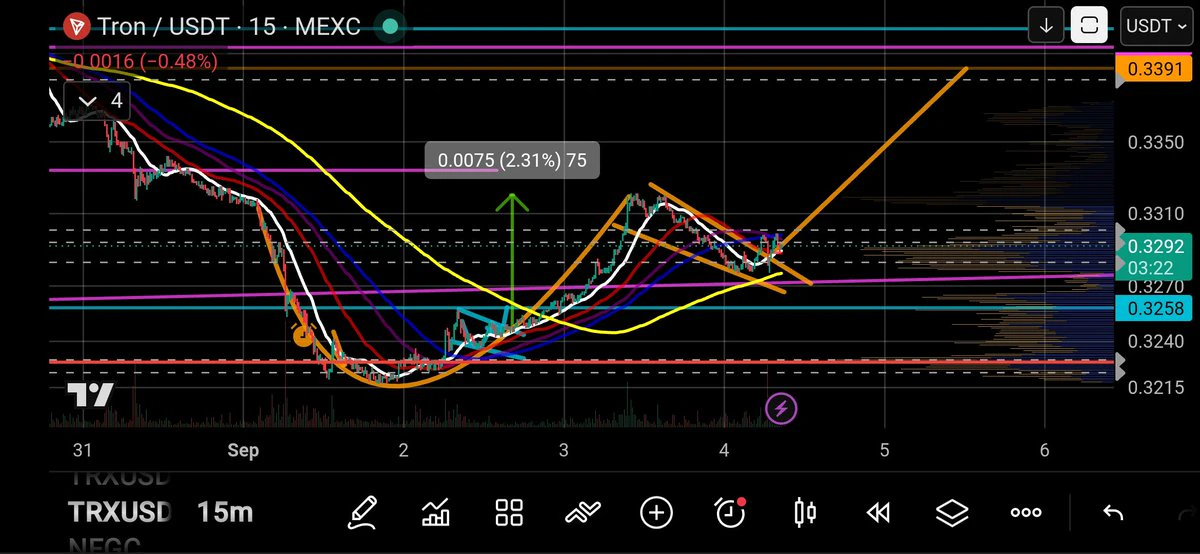
Task: Expand the collapsed indicators legend "4"
Action: pos(95,101)
